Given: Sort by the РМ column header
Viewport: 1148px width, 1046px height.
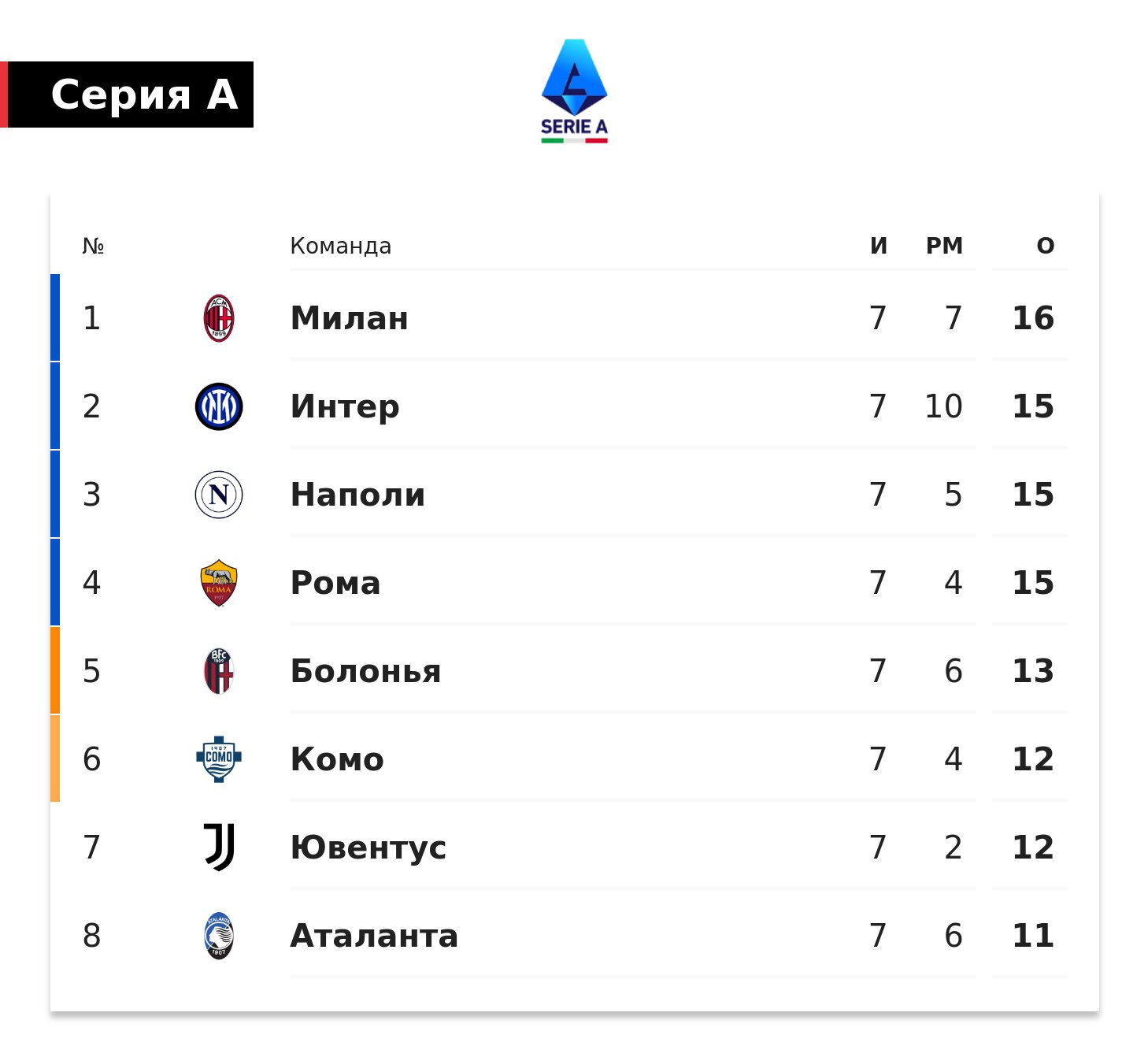Looking at the screenshot, I should (944, 246).
